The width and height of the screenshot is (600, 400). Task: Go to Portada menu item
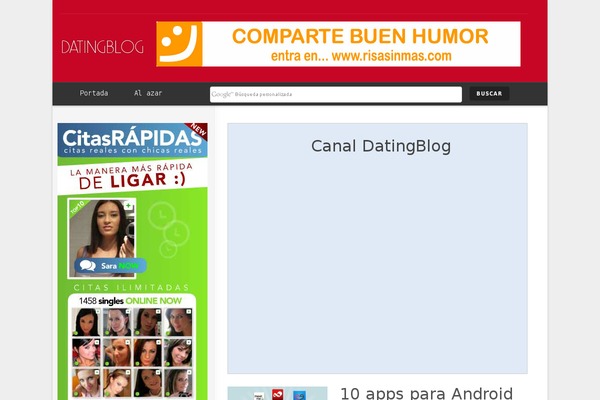coord(94,93)
